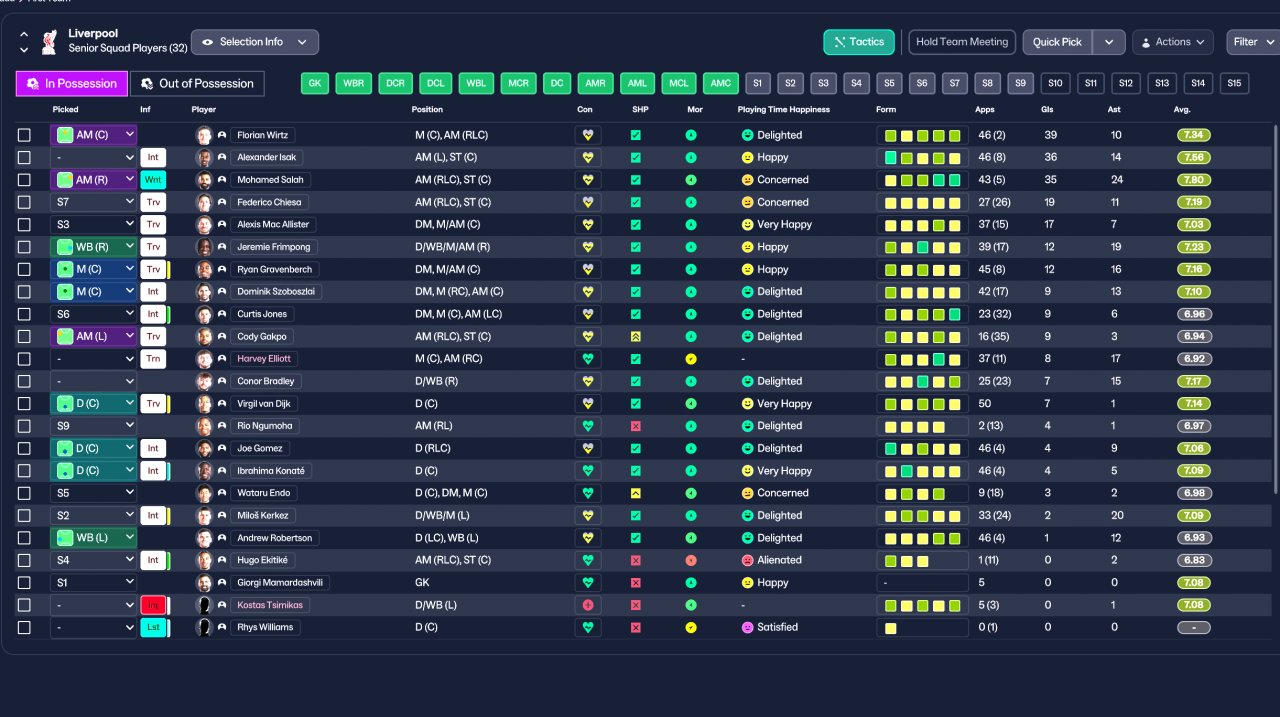Click Mohamed Salah's form color squares
Image resolution: width=1280 pixels, height=717 pixels.
pyautogui.click(x=922, y=180)
